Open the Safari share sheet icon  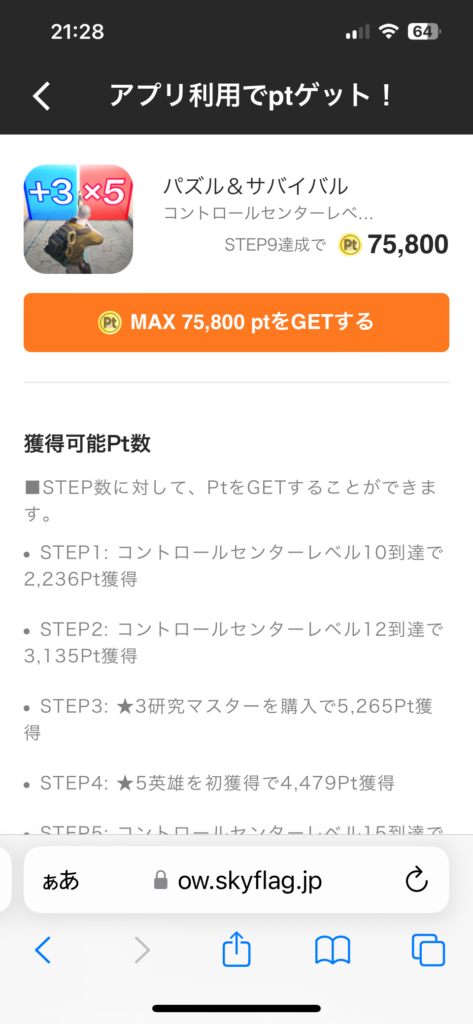point(236,949)
